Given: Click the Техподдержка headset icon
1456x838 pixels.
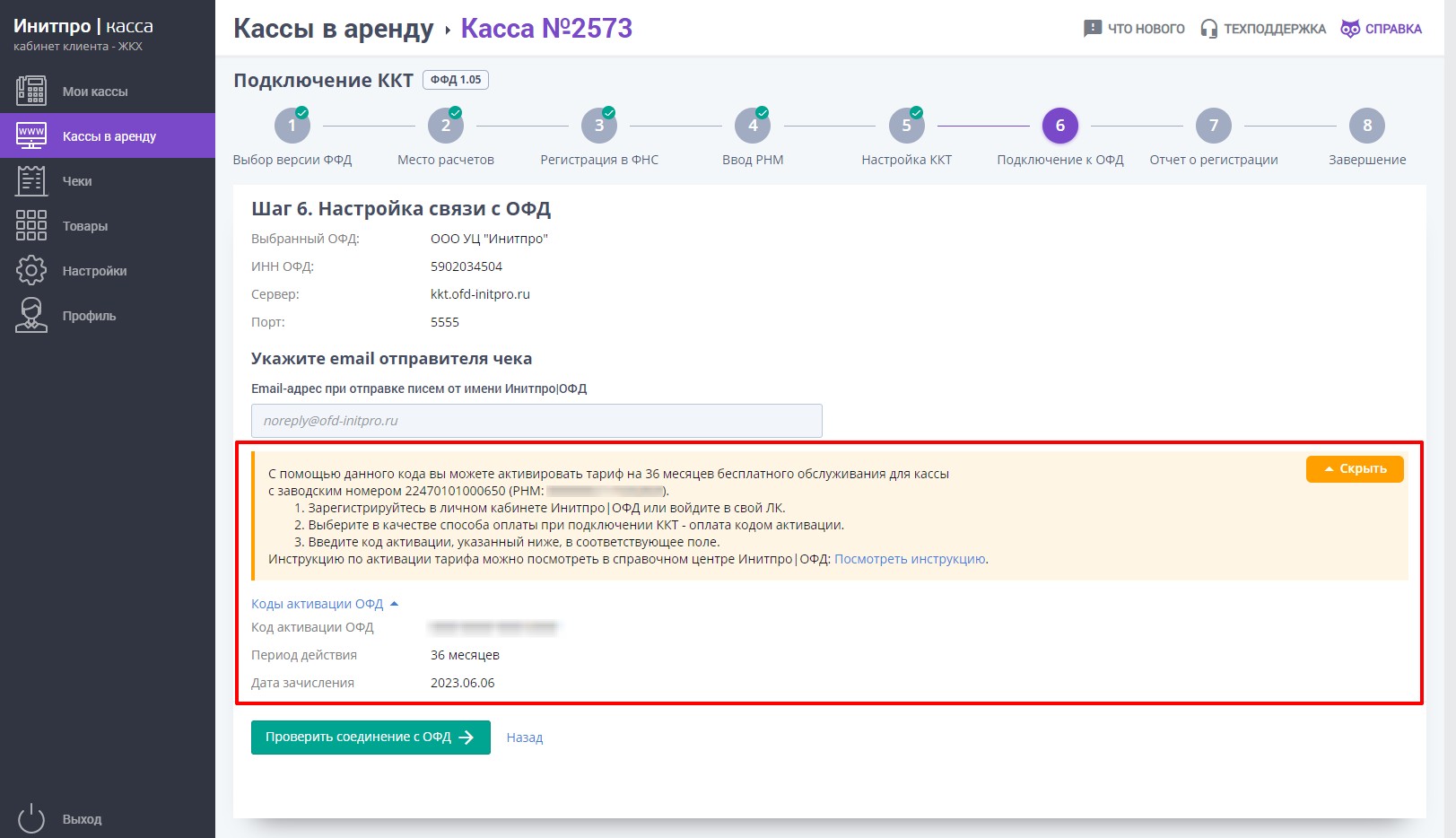Looking at the screenshot, I should click(1209, 29).
